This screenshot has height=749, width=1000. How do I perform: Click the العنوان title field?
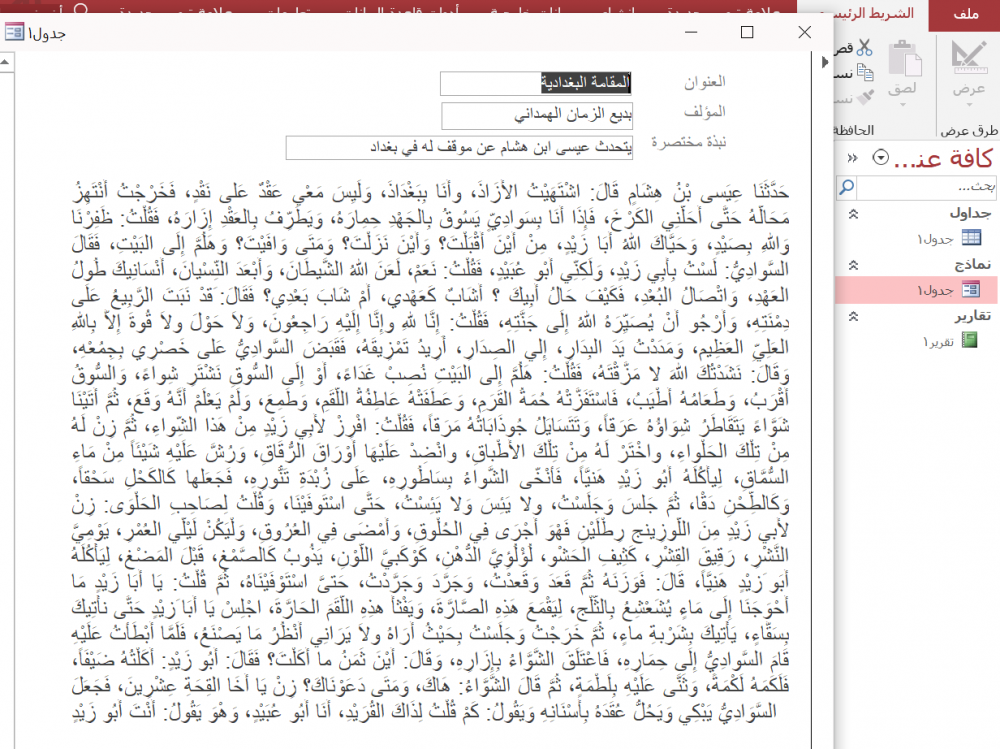pyautogui.click(x=536, y=83)
